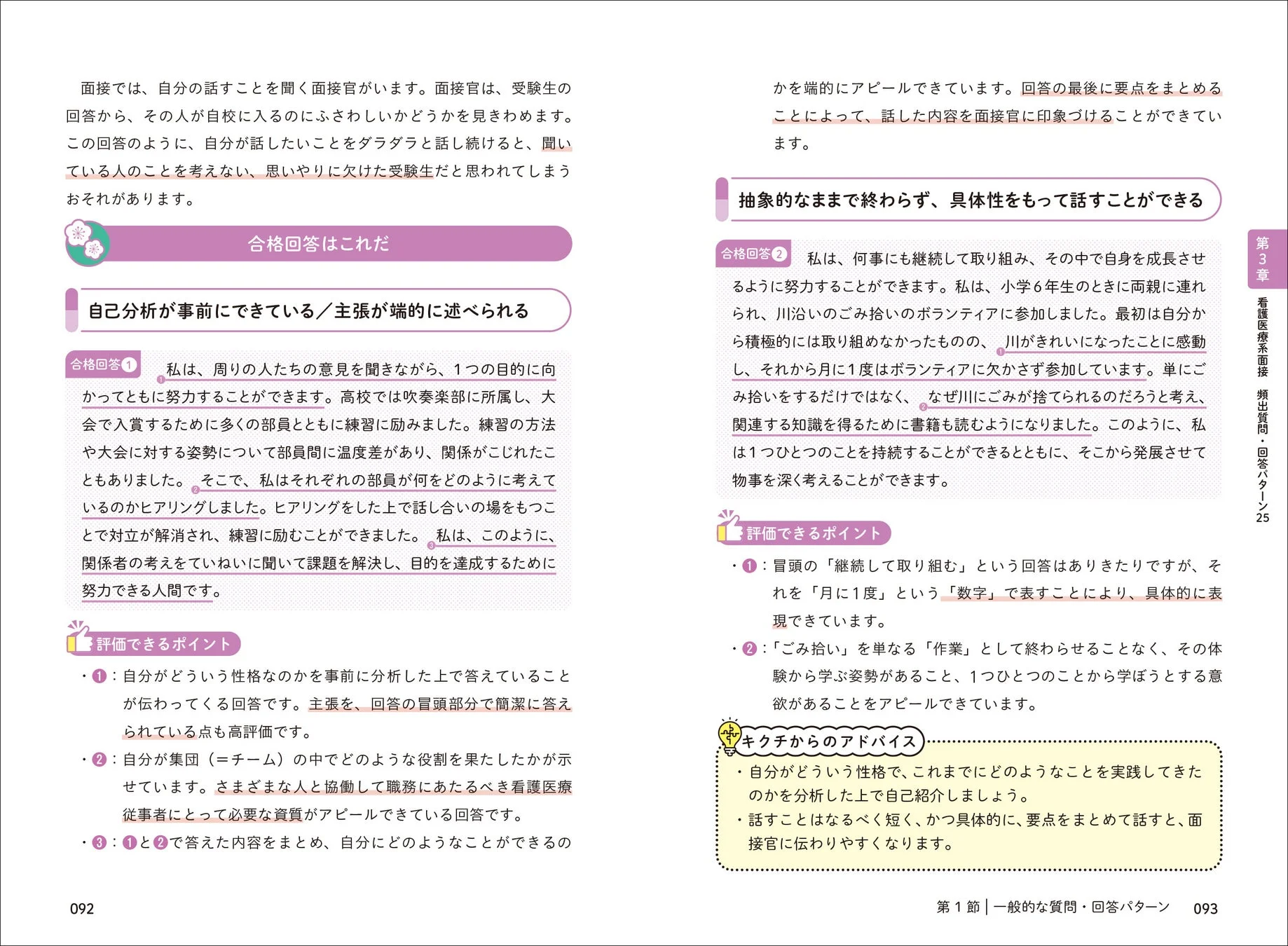Click advice bullet 自分がどういう性格で、これまでに
This screenshot has width=1288, height=946.
pyautogui.click(x=970, y=783)
